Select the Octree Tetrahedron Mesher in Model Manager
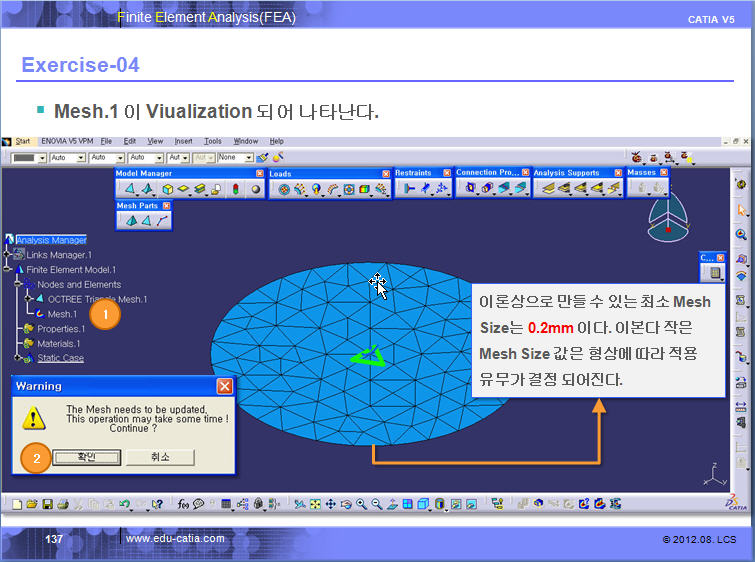 pos(128,189)
